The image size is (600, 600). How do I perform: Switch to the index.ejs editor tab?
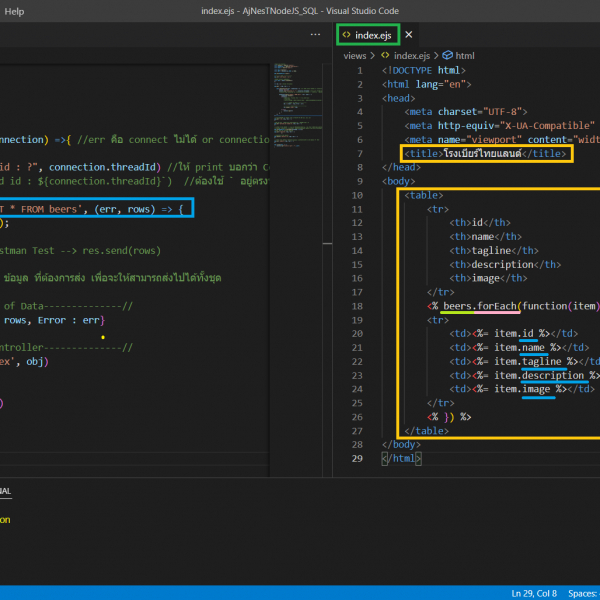(x=374, y=35)
